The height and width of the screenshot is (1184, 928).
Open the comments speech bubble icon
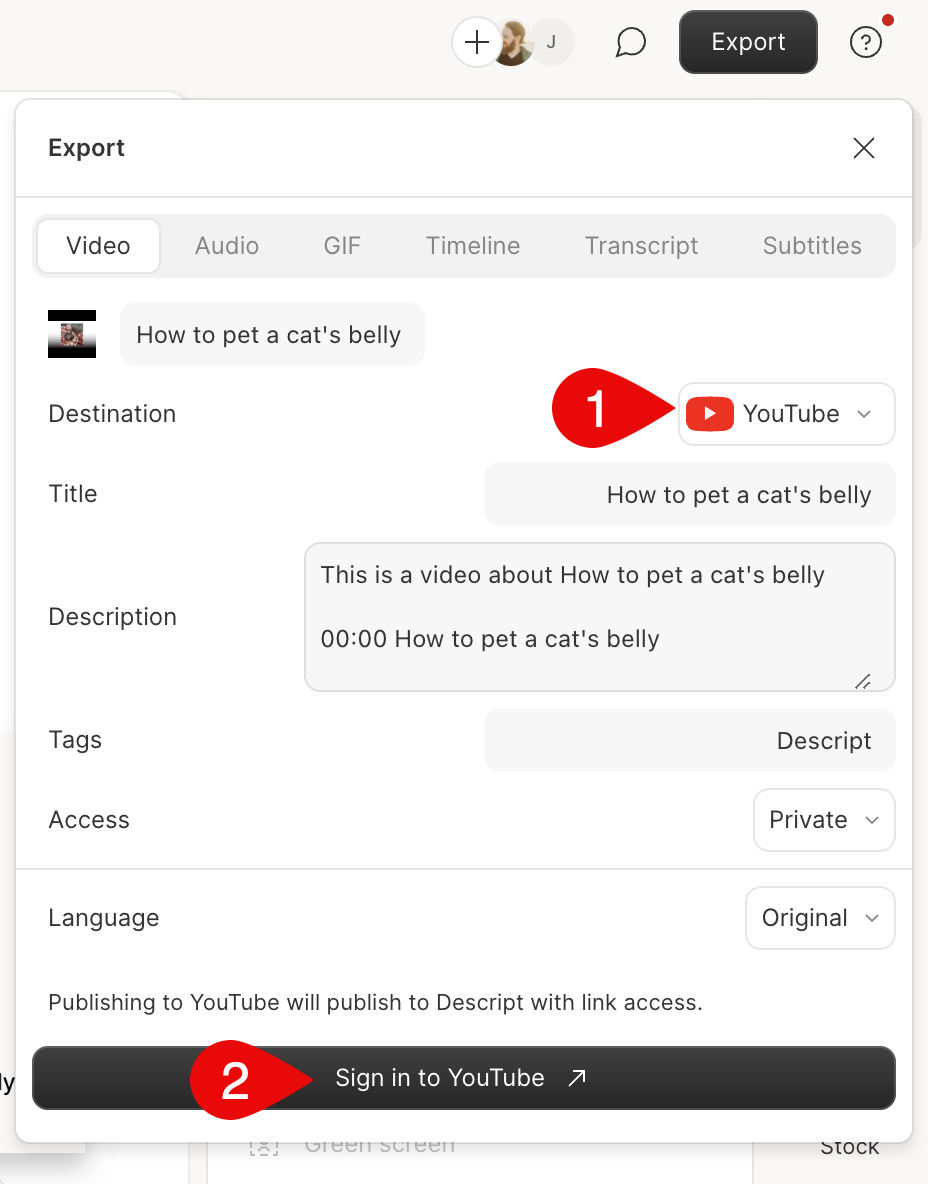[x=630, y=42]
